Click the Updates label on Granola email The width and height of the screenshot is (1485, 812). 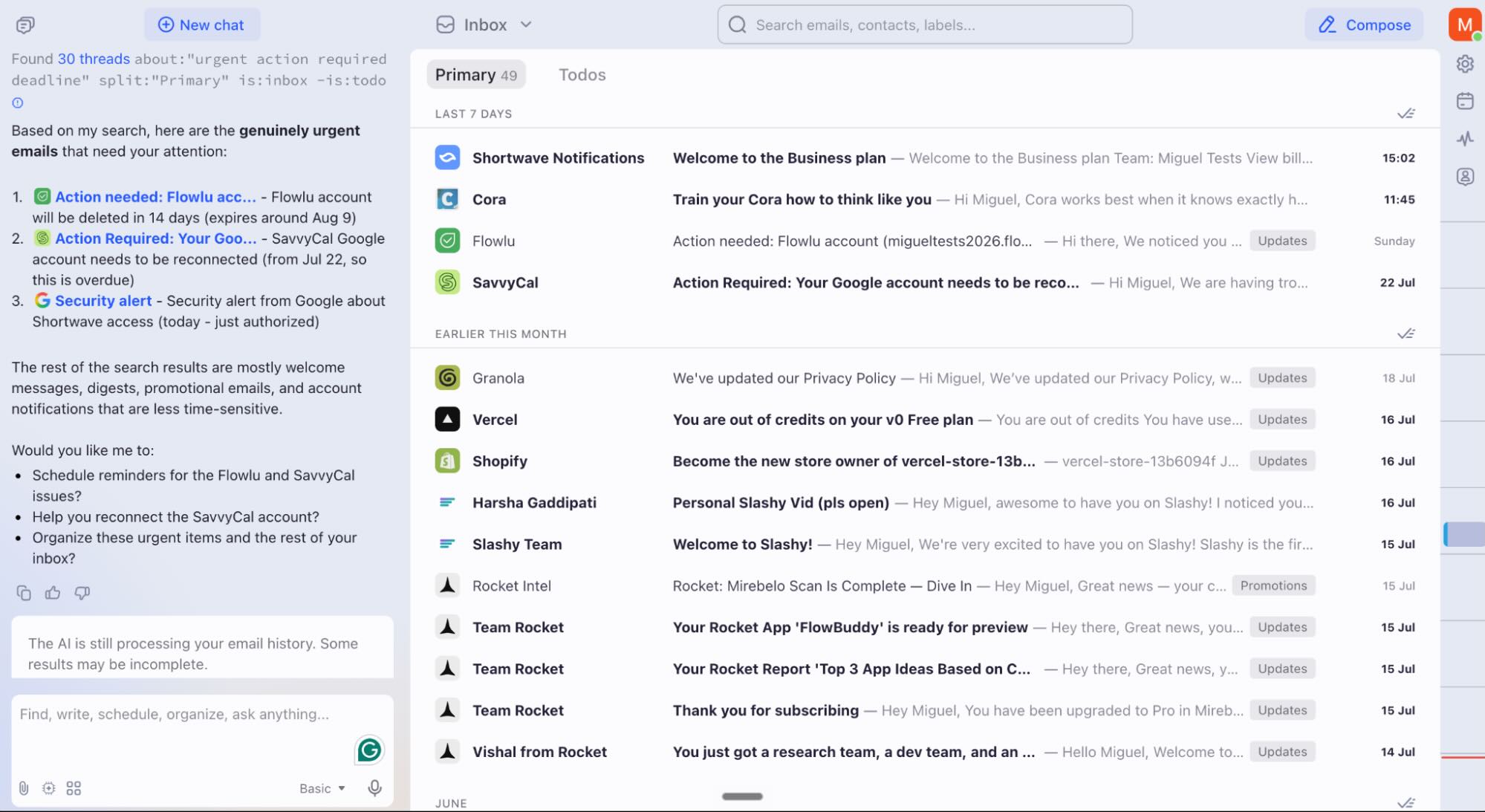1282,377
